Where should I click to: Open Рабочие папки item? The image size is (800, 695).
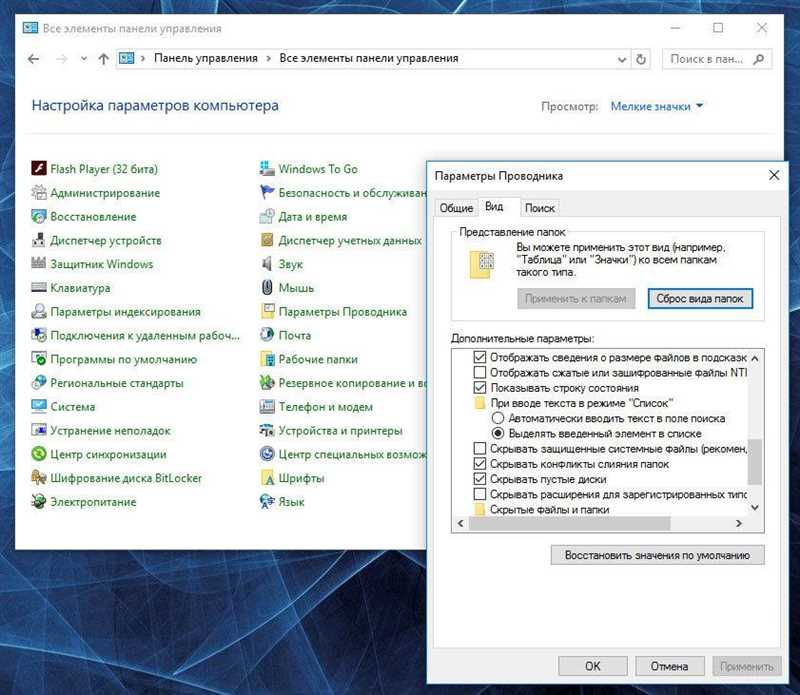[309, 359]
